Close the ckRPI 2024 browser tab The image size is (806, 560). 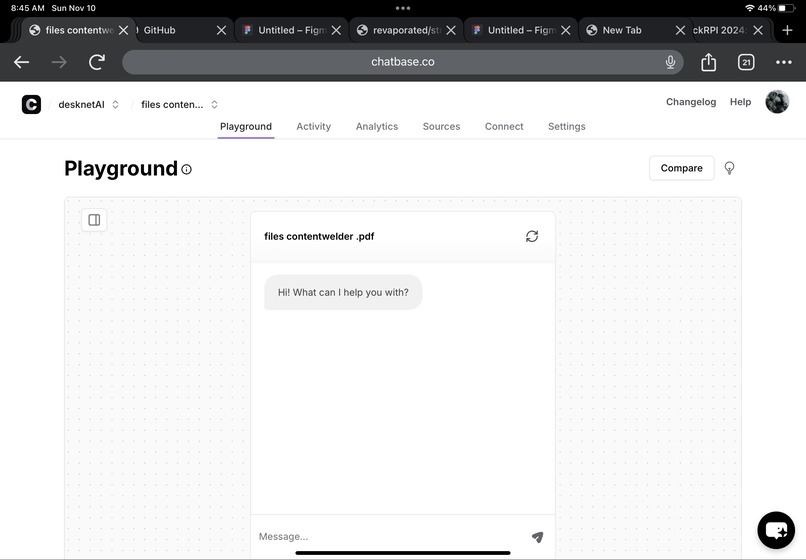[x=758, y=30]
